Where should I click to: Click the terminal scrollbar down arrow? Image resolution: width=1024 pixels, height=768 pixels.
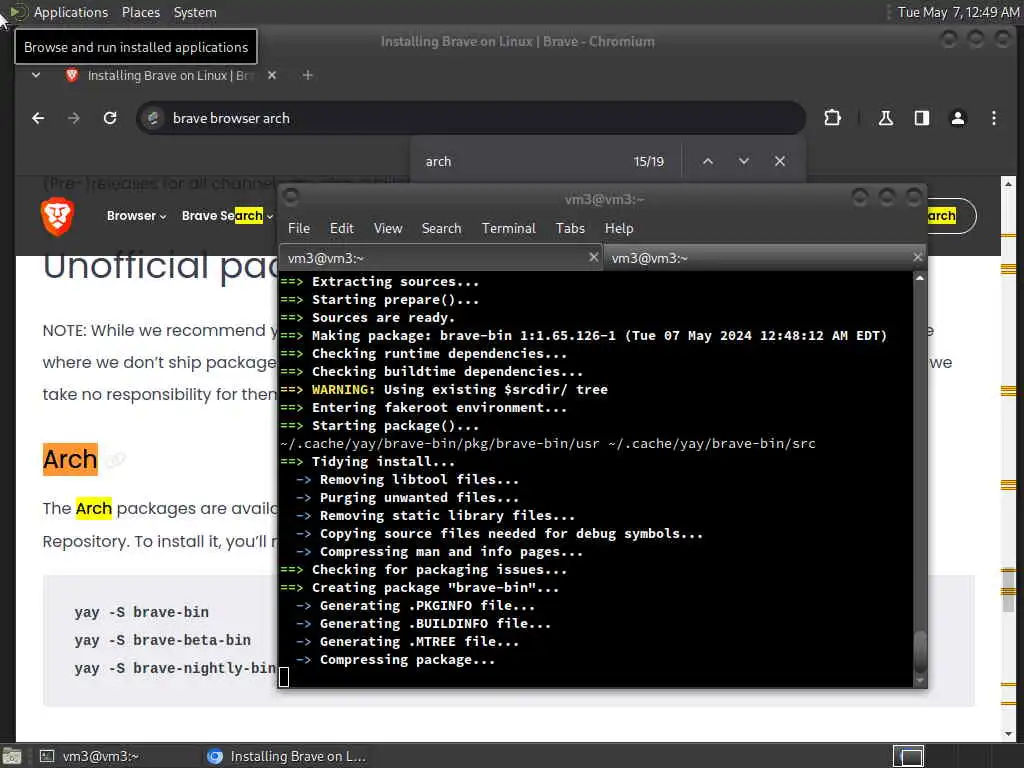tap(920, 681)
